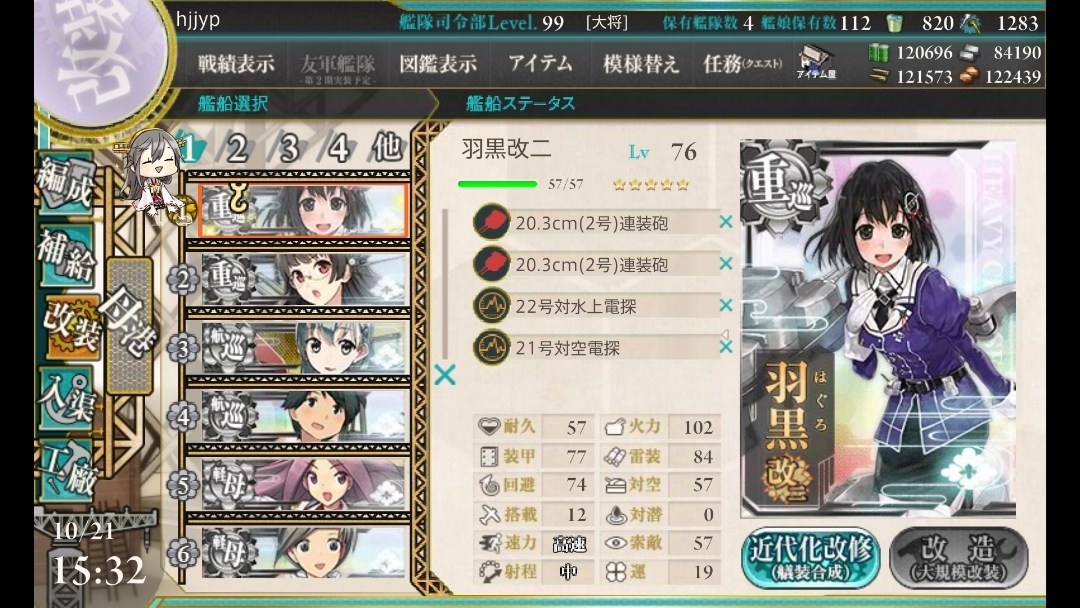Click the 改造 remodel button

click(x=959, y=558)
